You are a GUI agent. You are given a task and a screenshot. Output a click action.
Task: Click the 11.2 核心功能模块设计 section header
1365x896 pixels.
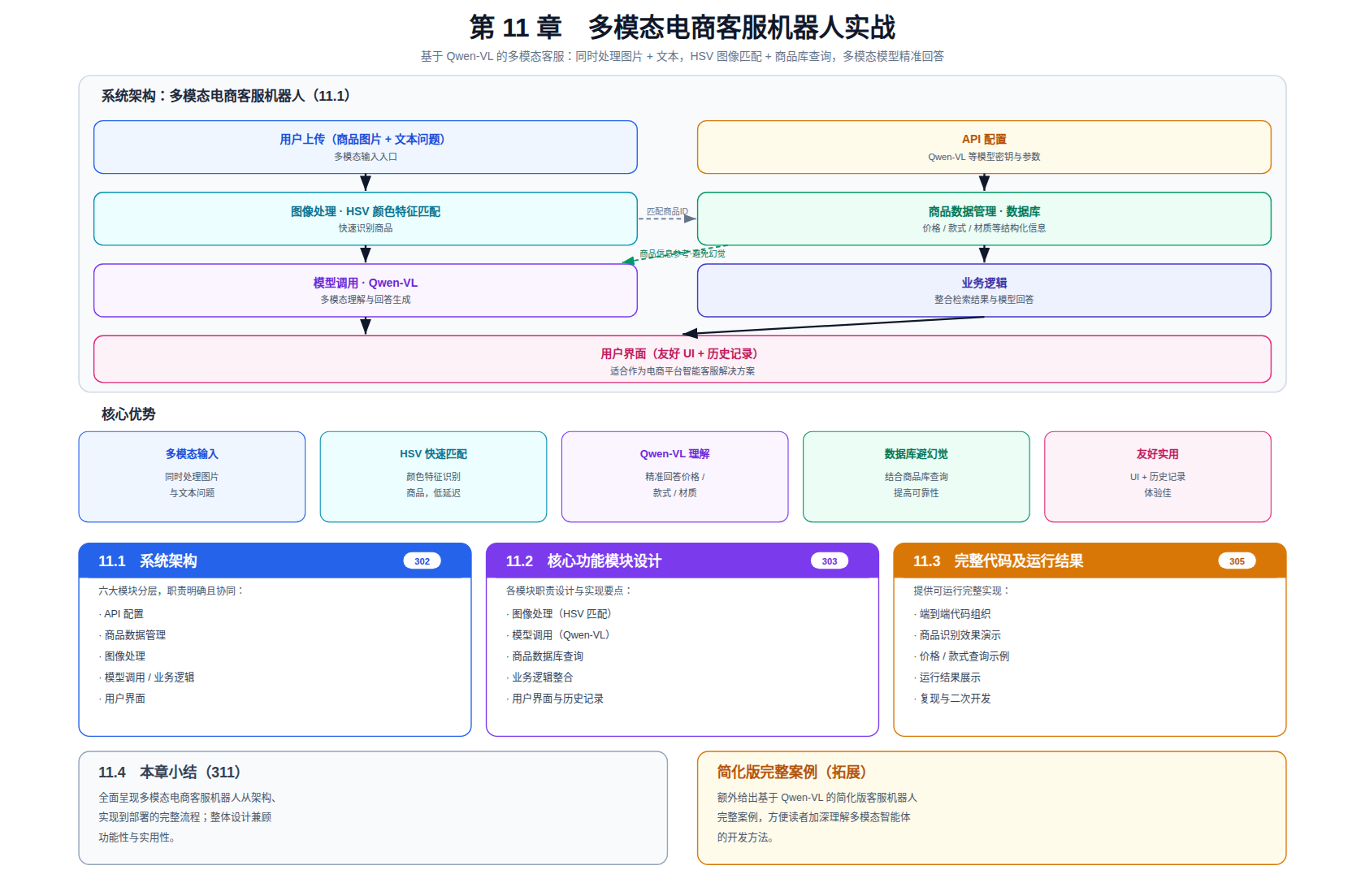[x=682, y=561]
